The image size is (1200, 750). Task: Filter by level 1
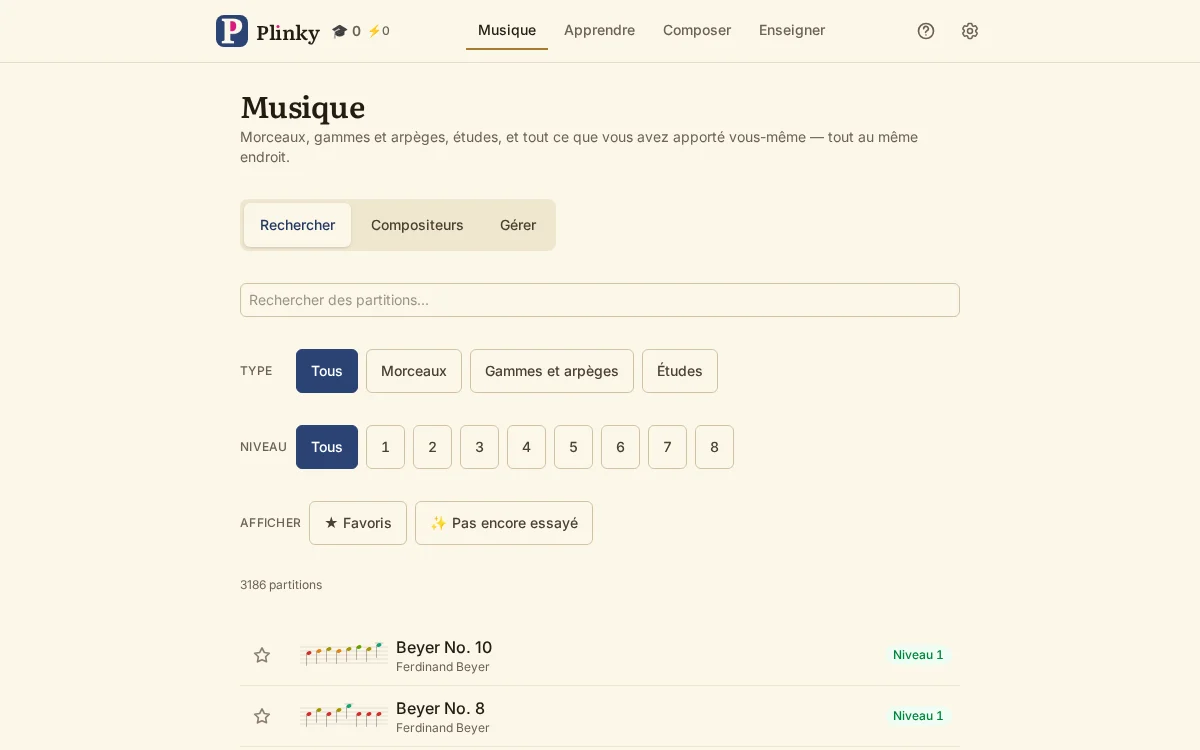tap(385, 447)
